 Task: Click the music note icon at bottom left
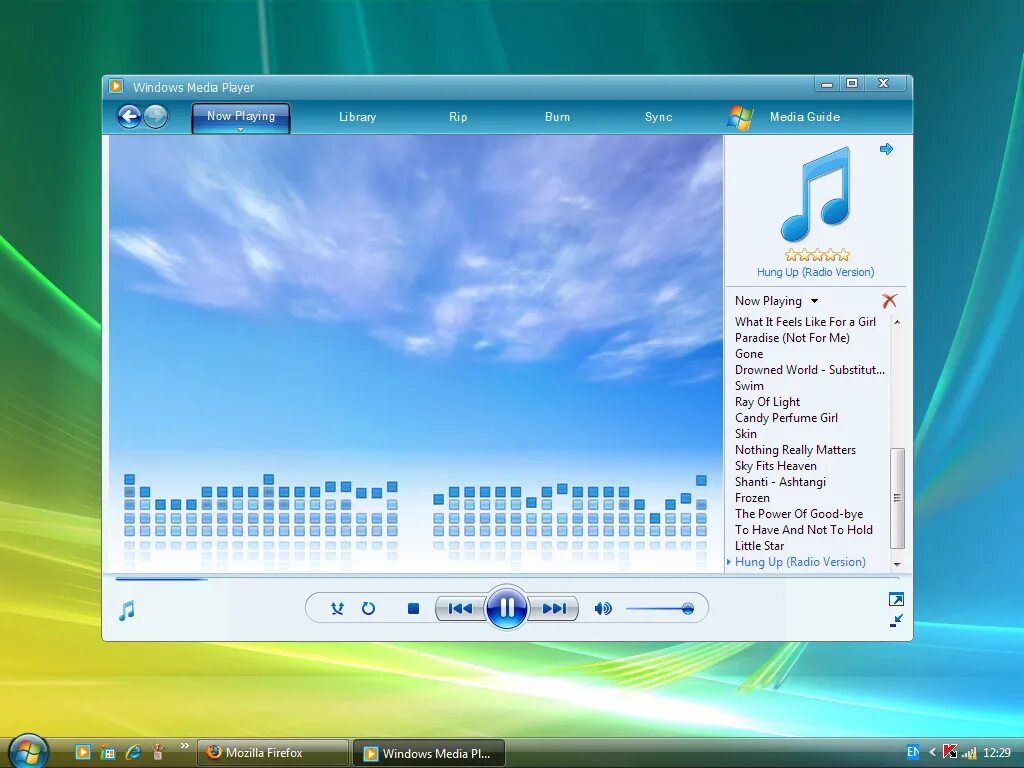(127, 611)
